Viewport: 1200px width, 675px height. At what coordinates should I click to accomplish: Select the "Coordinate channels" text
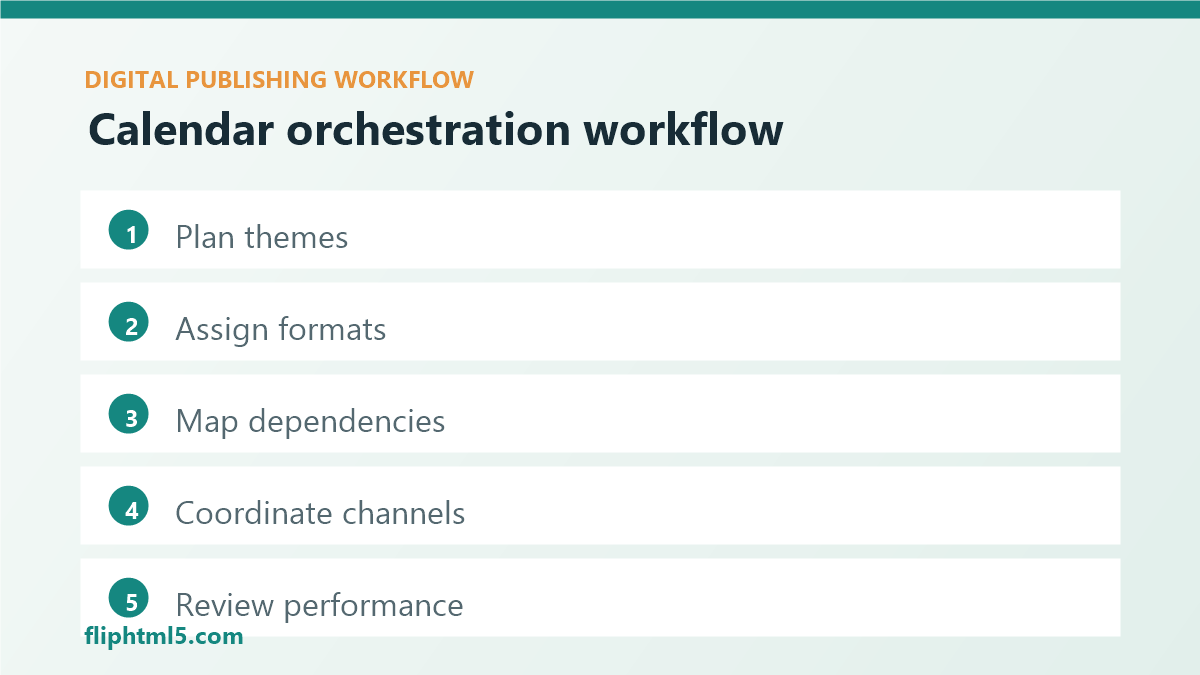(321, 513)
